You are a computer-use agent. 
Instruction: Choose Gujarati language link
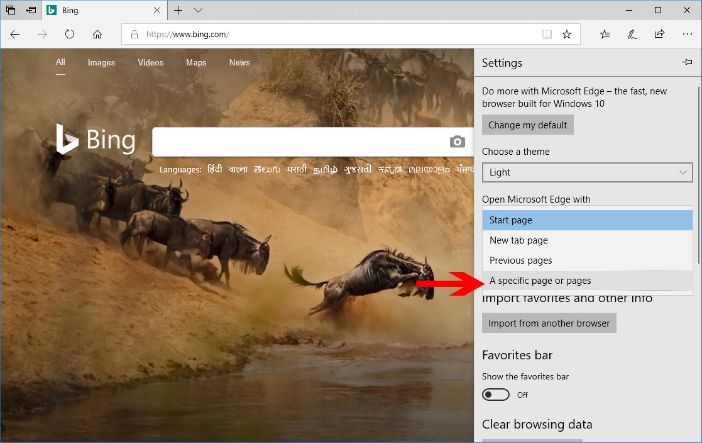click(358, 169)
